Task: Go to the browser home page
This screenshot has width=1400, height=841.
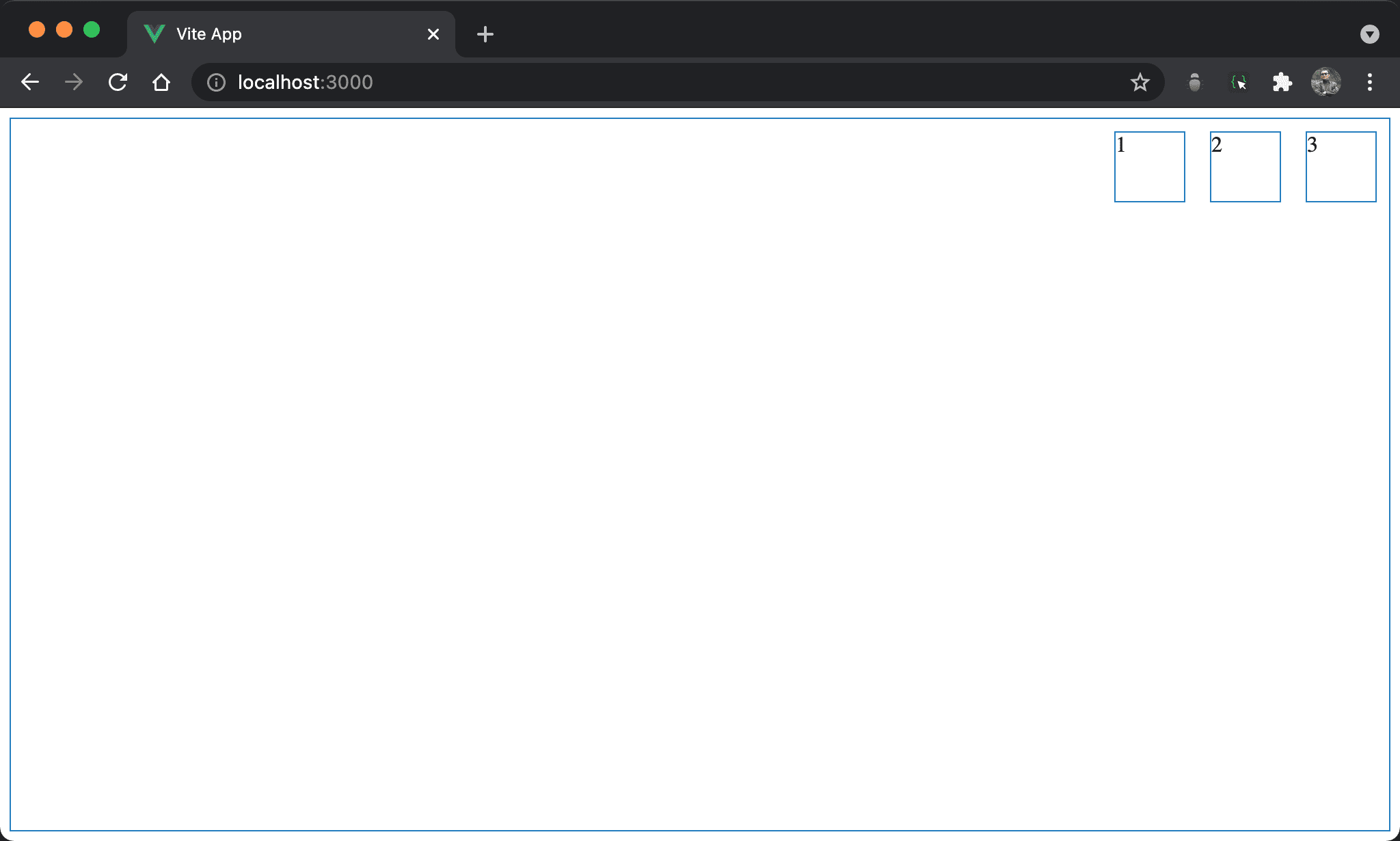Action: tap(161, 83)
